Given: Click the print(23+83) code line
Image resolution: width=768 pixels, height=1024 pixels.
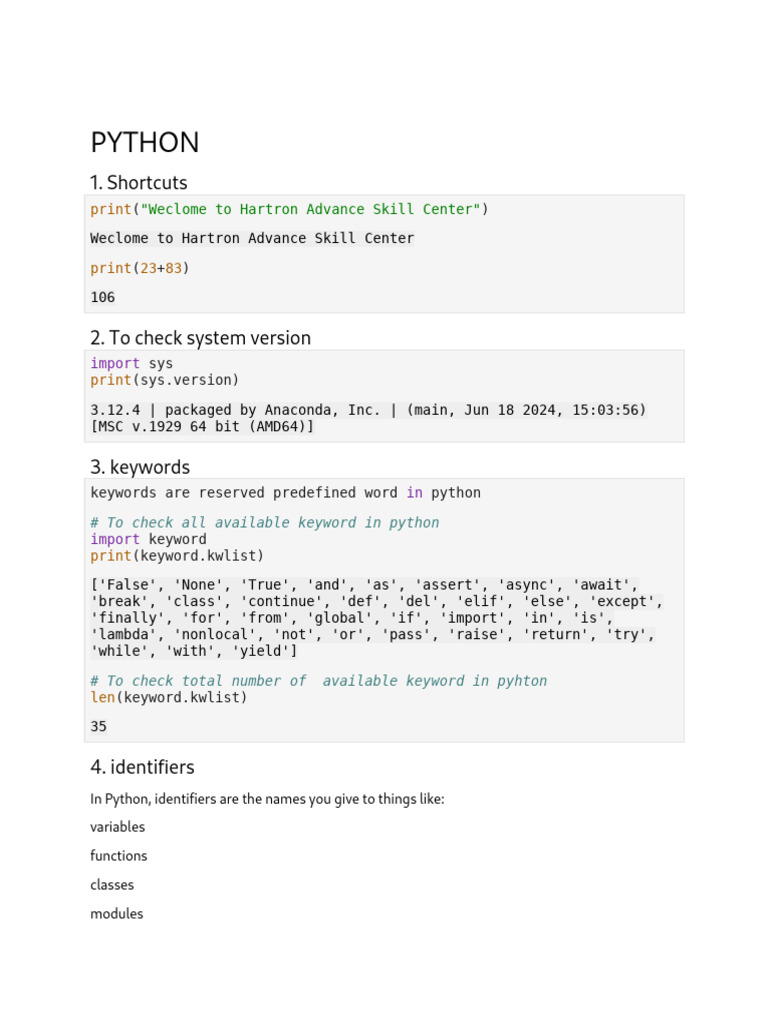Looking at the screenshot, I should click(x=139, y=268).
